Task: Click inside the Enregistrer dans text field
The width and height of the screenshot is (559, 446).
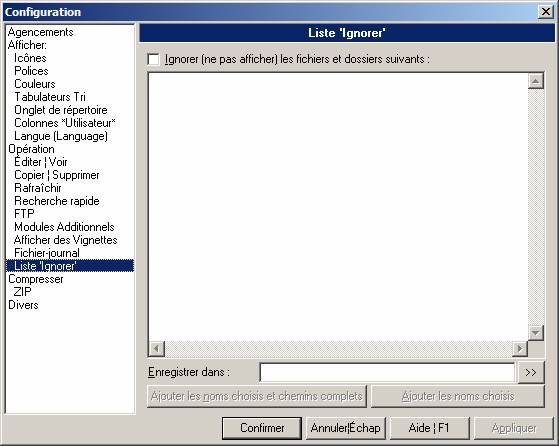Action: tap(388, 373)
